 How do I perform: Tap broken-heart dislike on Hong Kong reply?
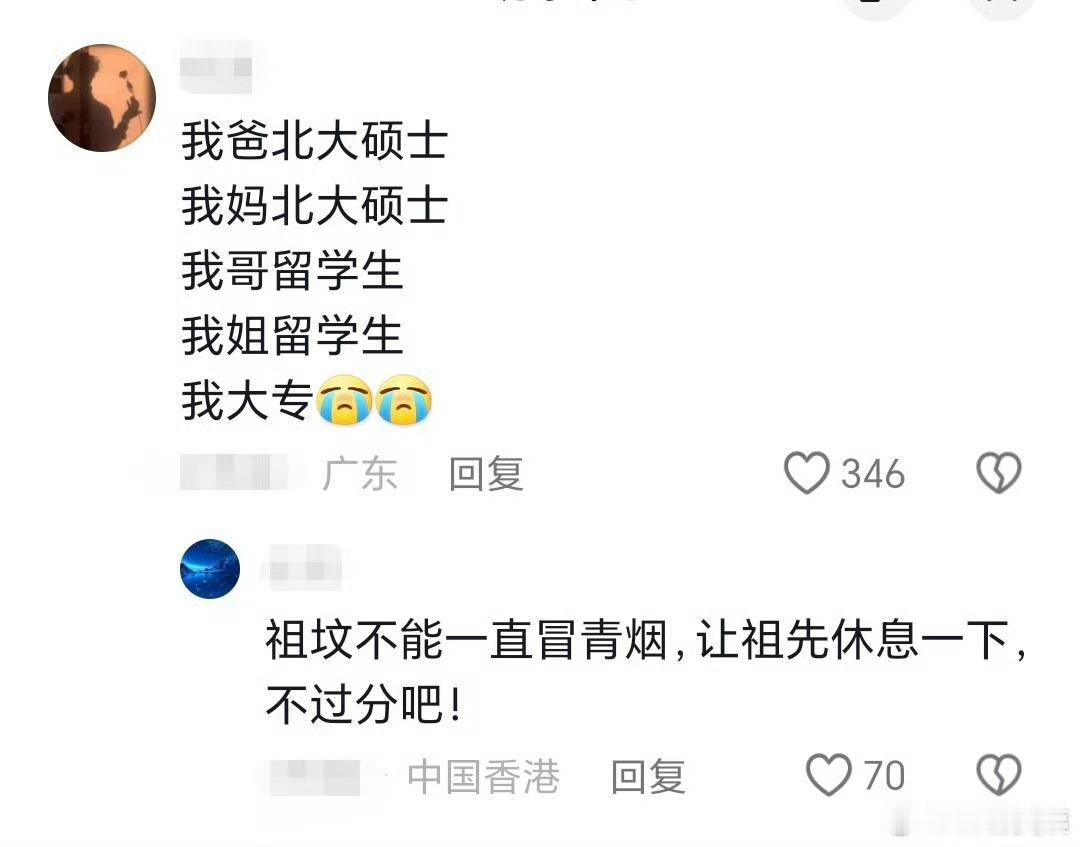point(999,774)
